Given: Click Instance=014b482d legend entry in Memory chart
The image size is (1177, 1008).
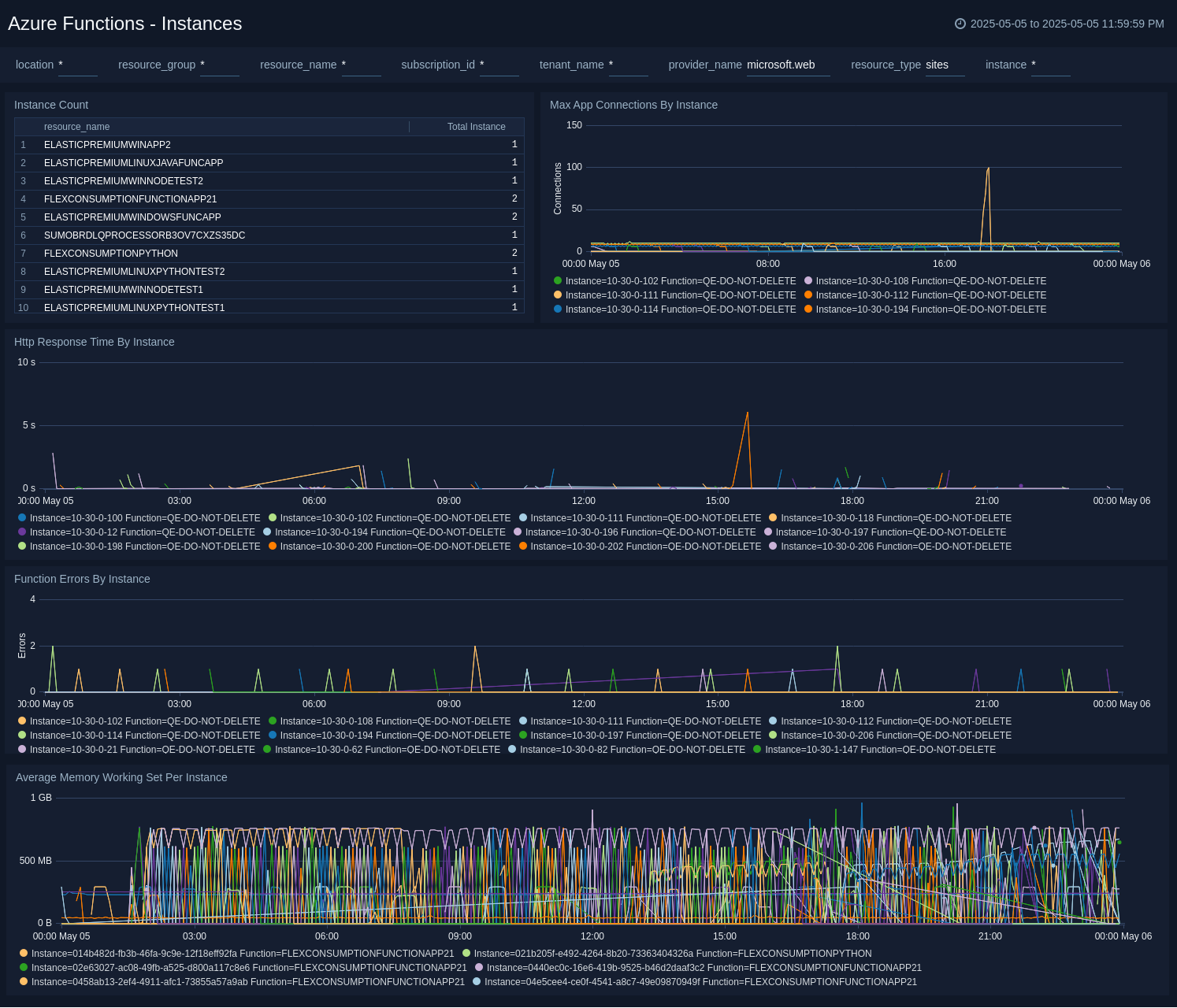Looking at the screenshot, I should click(236, 954).
